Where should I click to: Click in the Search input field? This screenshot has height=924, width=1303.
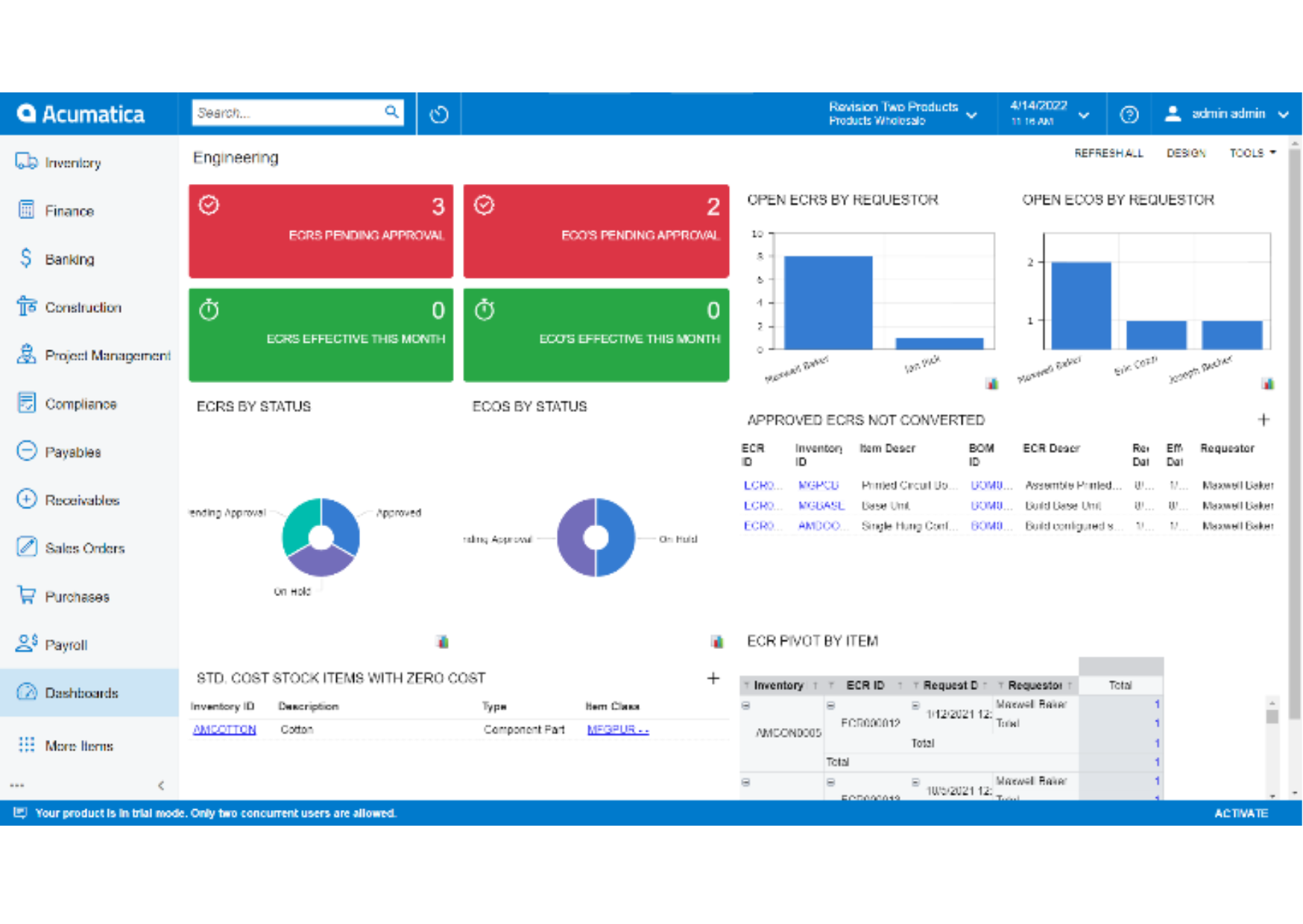click(x=287, y=113)
